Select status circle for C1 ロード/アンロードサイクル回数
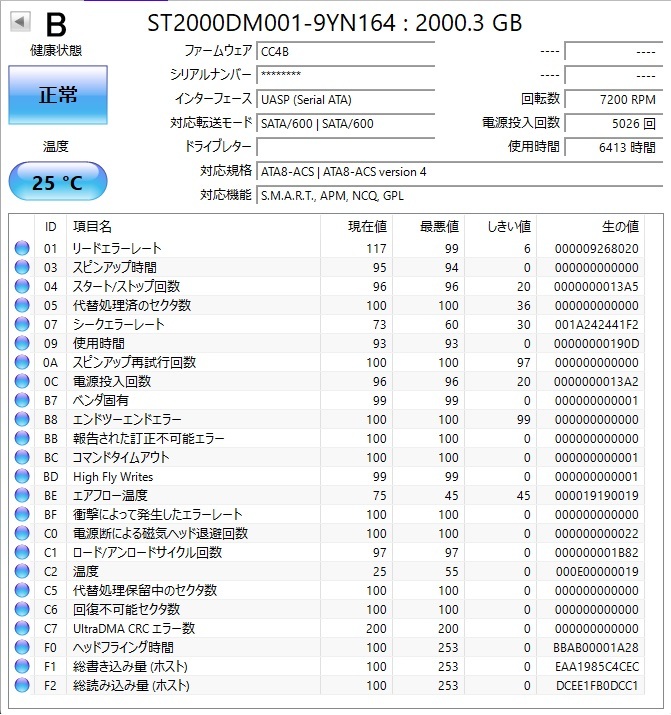The height and width of the screenshot is (715, 671). click(x=22, y=552)
